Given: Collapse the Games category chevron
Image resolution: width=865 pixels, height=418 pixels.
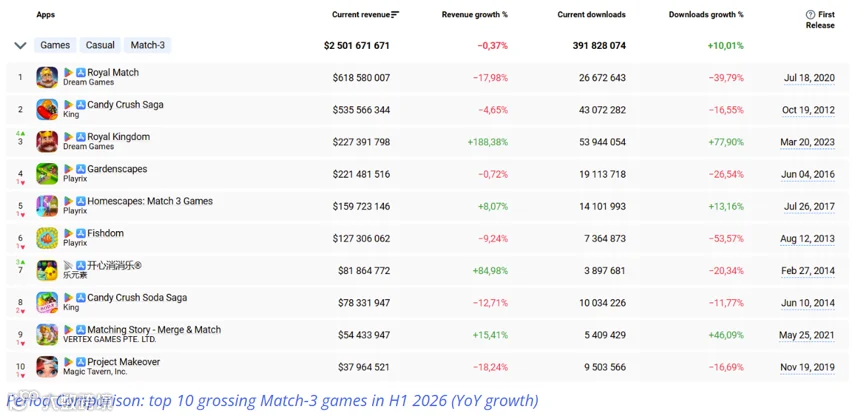Looking at the screenshot, I should [x=20, y=45].
